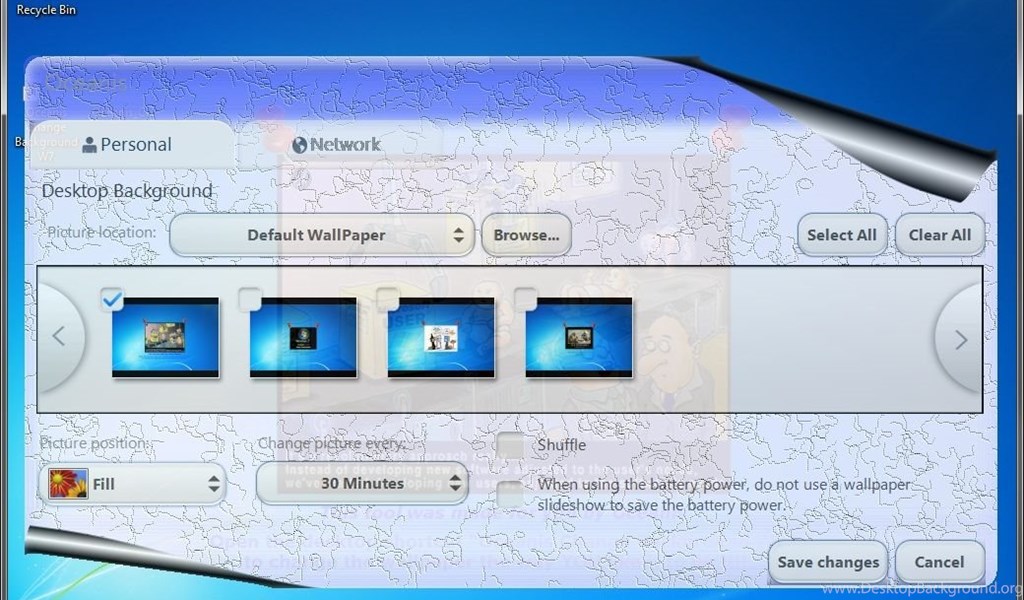The height and width of the screenshot is (600, 1024).
Task: Click the flower icon beside Fill
Action: pos(68,484)
